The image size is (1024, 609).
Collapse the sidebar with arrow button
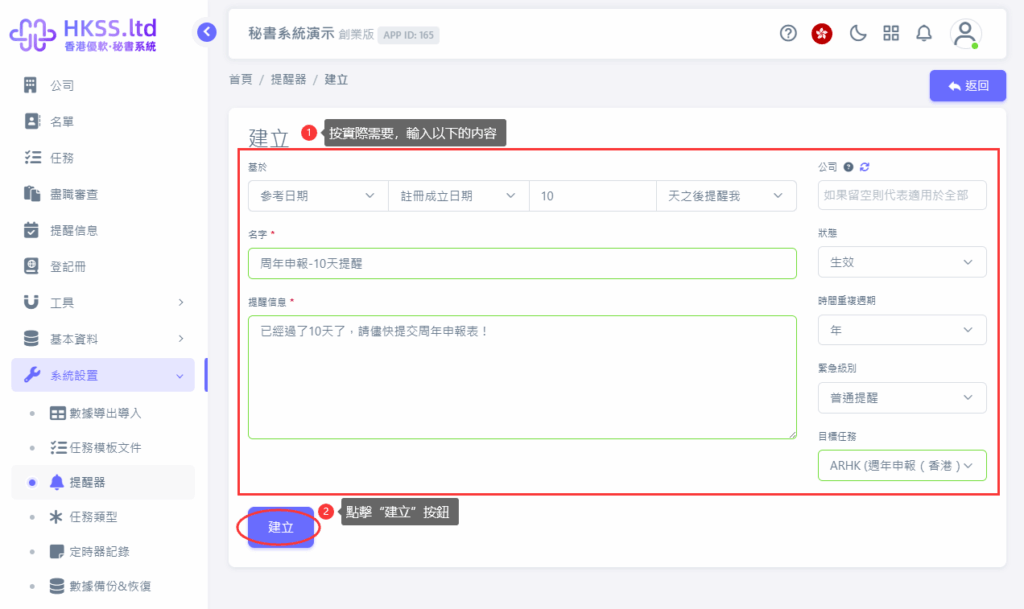click(207, 32)
